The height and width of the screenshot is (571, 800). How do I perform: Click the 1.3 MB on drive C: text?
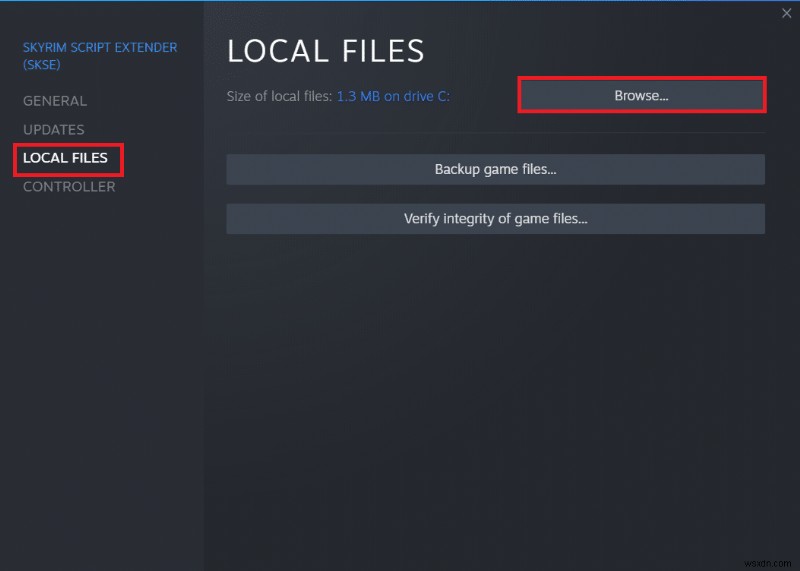393,96
